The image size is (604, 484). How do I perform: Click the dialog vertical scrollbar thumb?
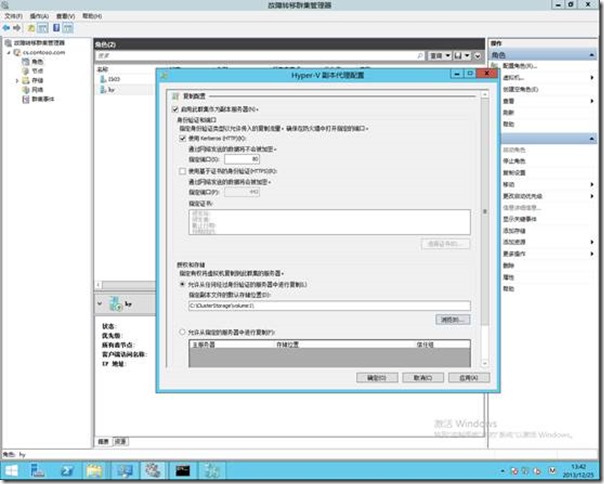pyautogui.click(x=485, y=211)
